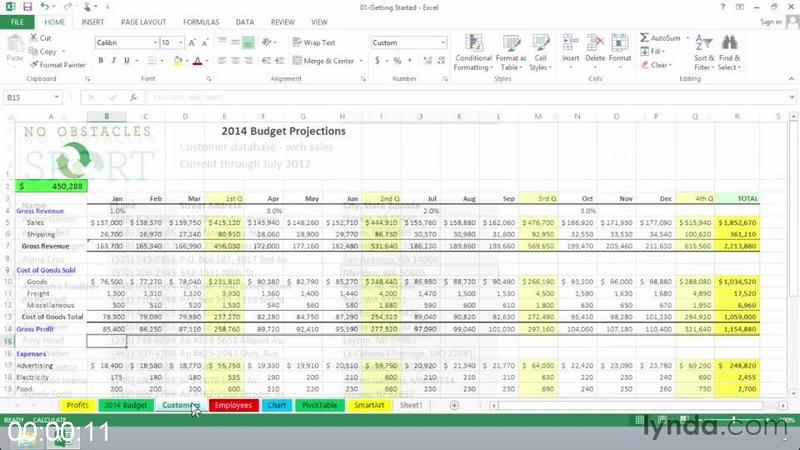The width and height of the screenshot is (800, 450).
Task: Toggle Align Right
Action: (x=248, y=61)
